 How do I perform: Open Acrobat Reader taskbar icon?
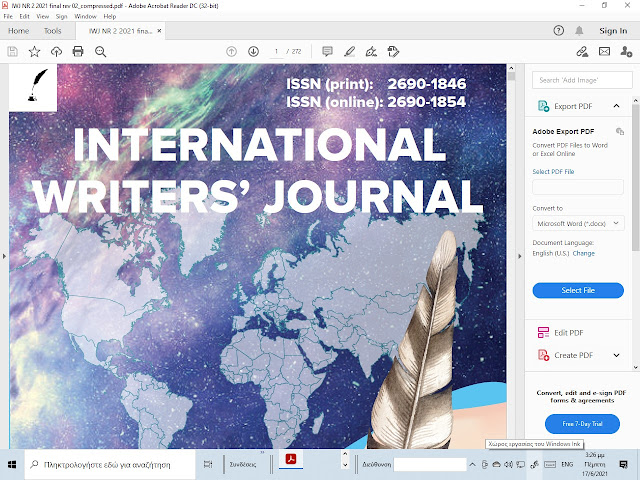tap(291, 460)
